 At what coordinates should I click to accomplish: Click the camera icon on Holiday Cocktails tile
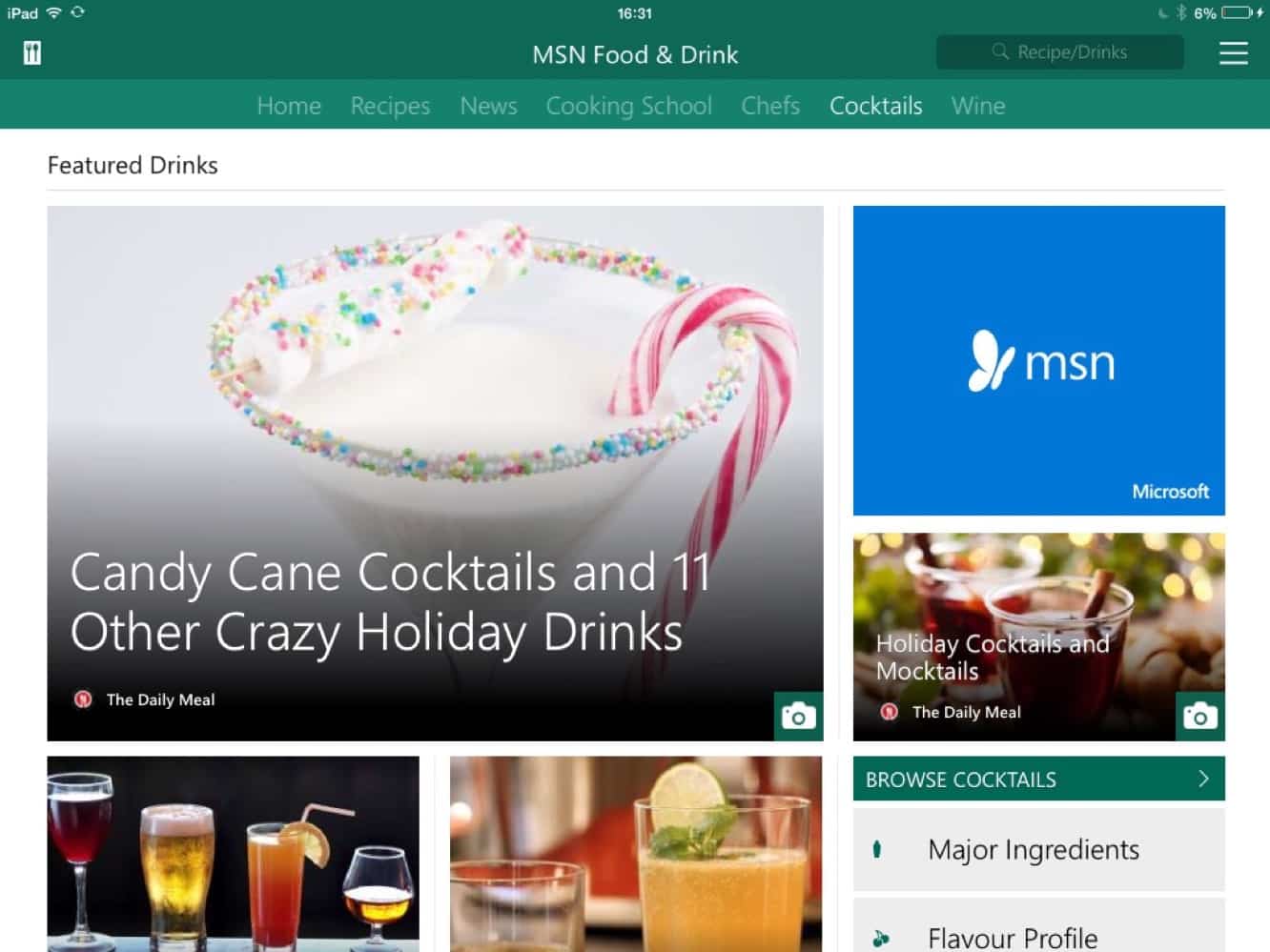[x=1200, y=716]
